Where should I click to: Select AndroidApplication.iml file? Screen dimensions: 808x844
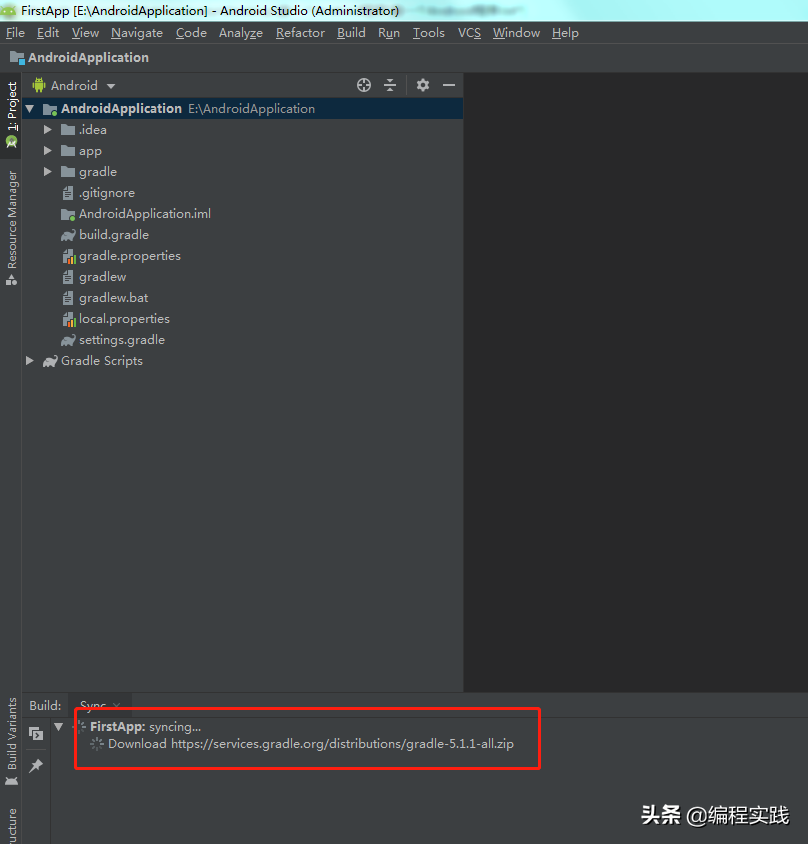pyautogui.click(x=145, y=214)
